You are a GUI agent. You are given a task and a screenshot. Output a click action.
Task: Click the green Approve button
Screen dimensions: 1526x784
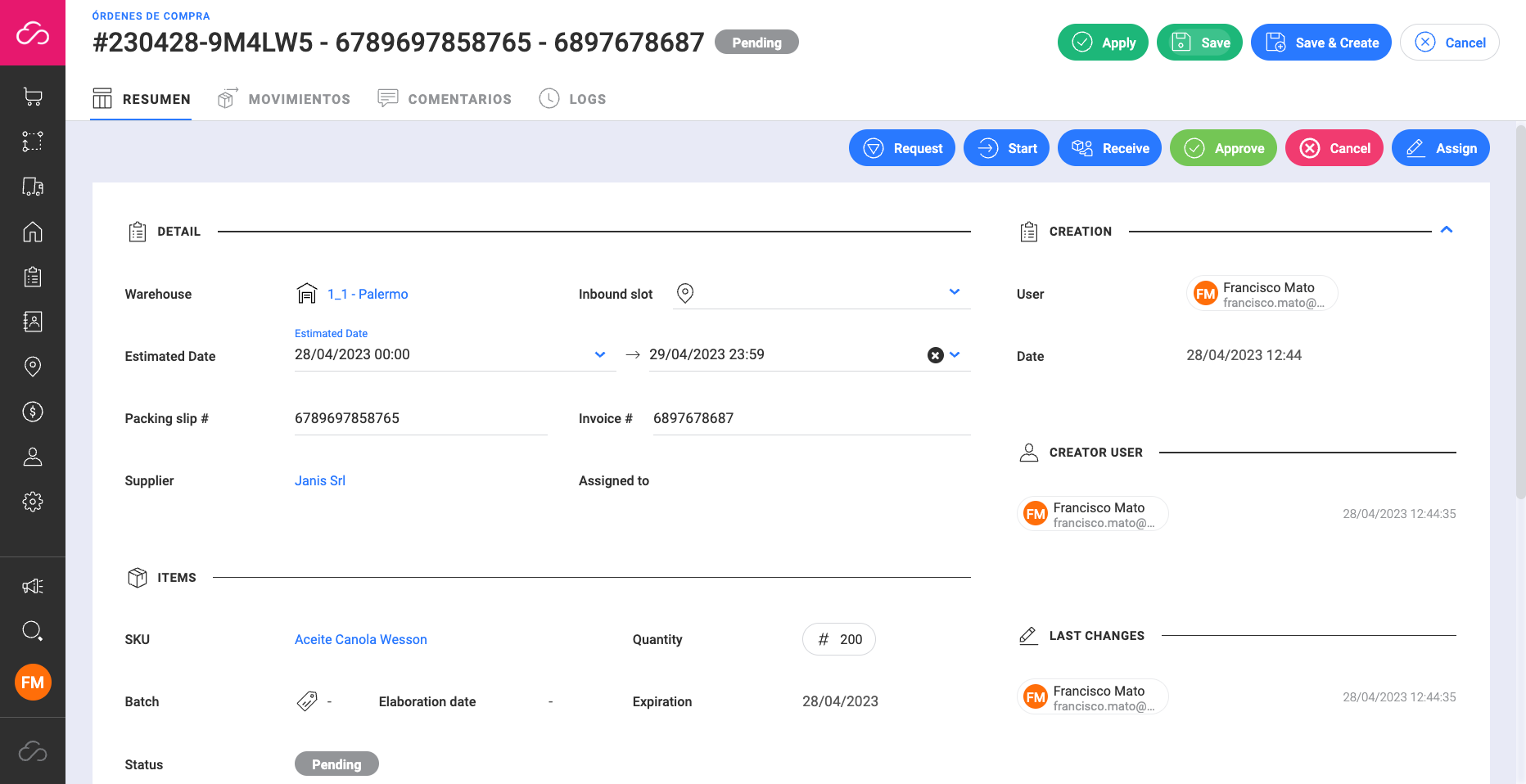tap(1223, 148)
